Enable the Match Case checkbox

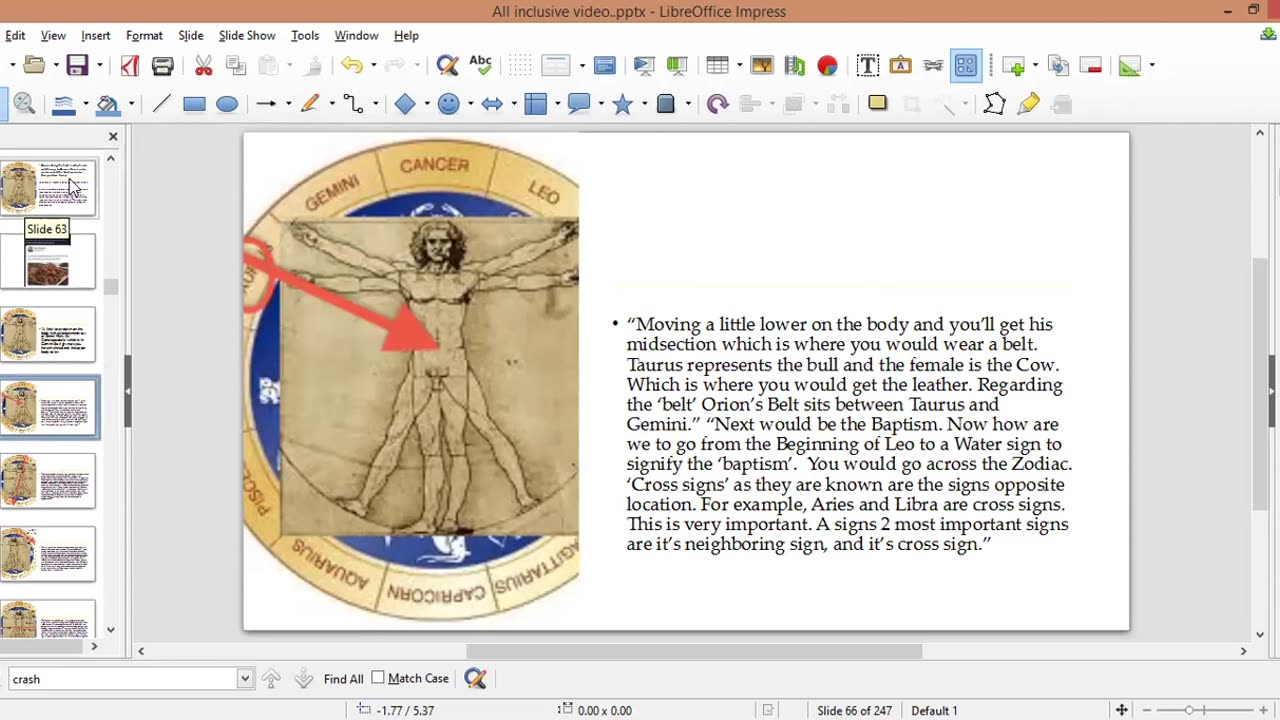point(378,678)
